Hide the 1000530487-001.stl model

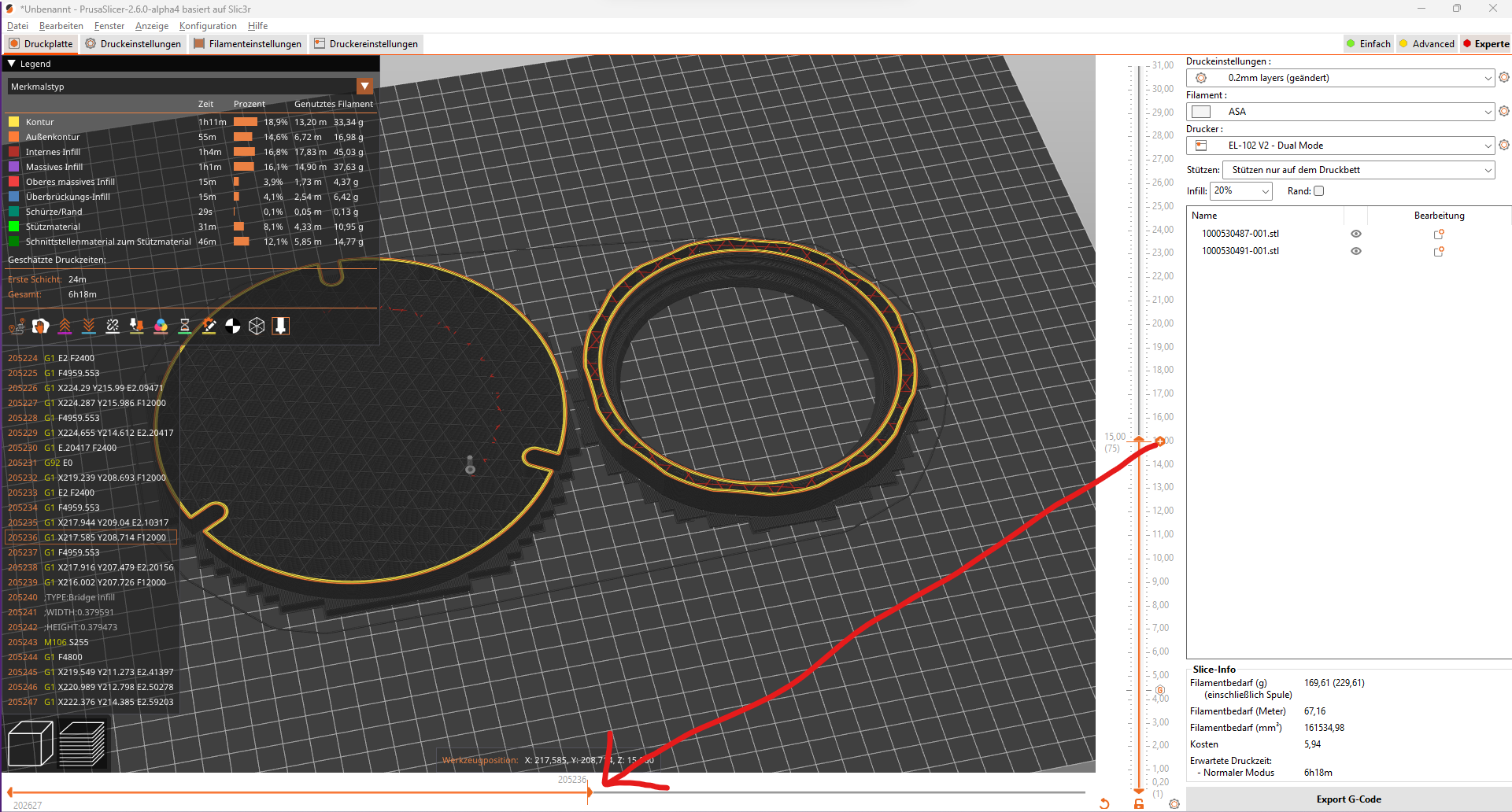1356,233
